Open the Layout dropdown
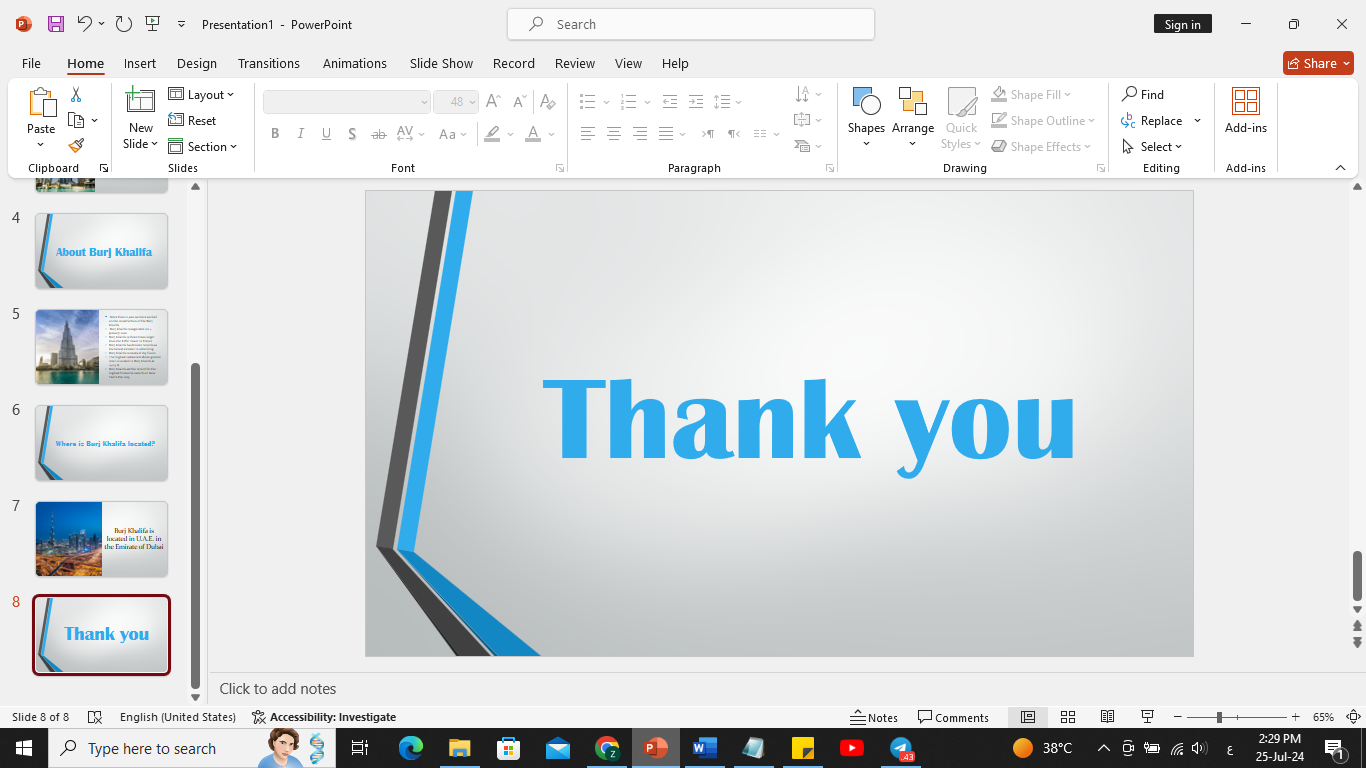Image resolution: width=1366 pixels, height=768 pixels. (x=201, y=94)
